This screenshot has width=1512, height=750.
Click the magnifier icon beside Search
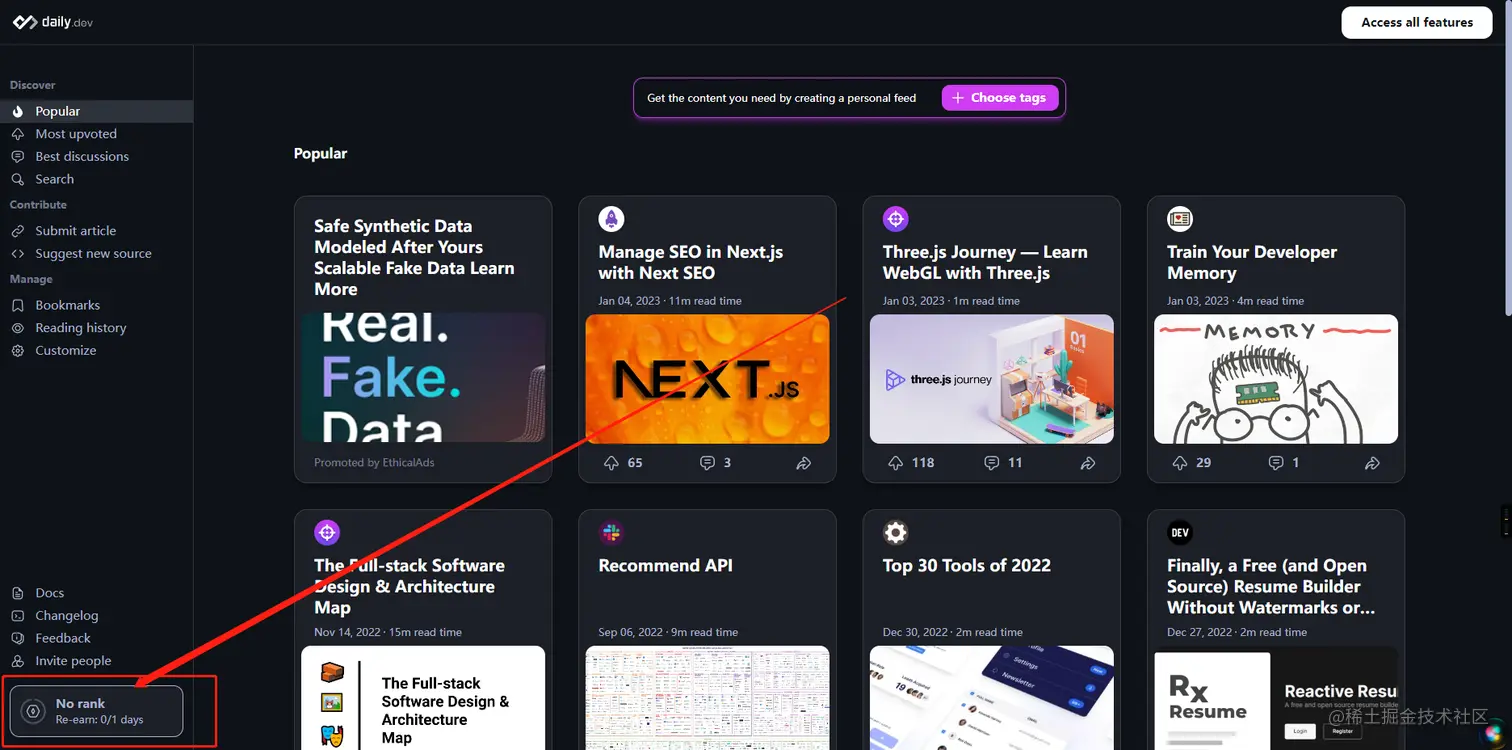coord(17,179)
